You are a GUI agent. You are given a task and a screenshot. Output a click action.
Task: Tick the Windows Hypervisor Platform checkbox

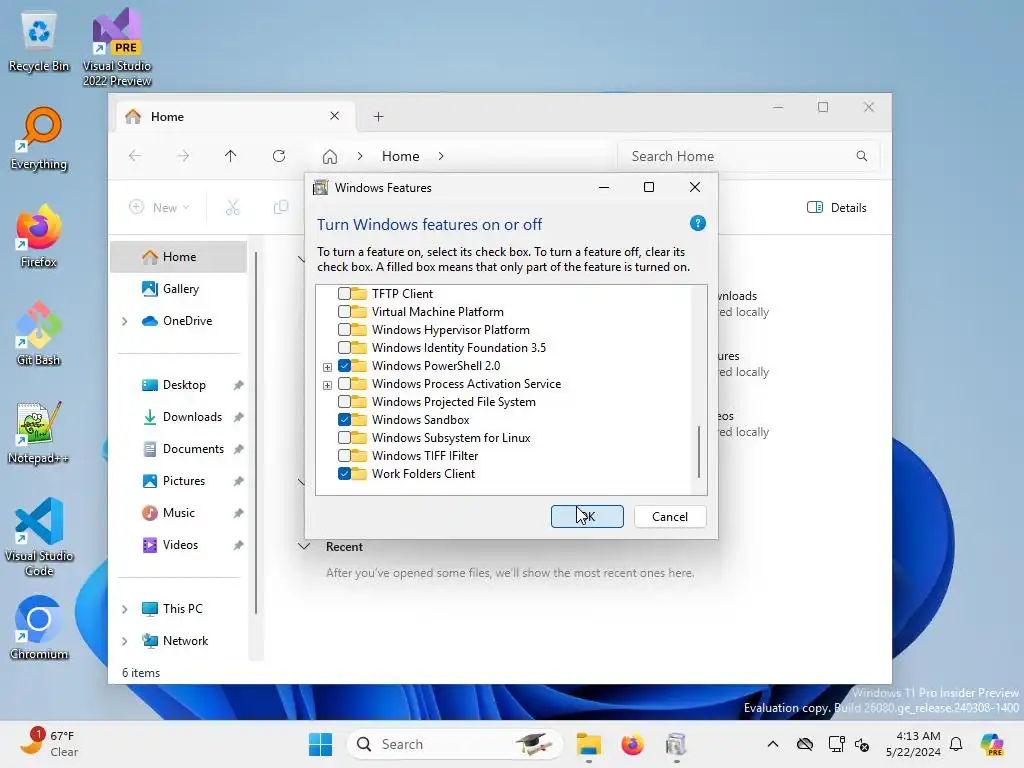344,330
